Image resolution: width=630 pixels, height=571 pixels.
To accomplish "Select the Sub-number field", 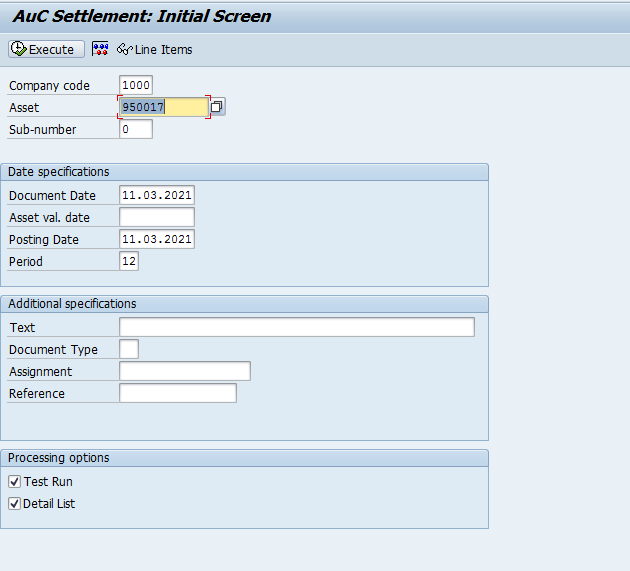I will (136, 129).
